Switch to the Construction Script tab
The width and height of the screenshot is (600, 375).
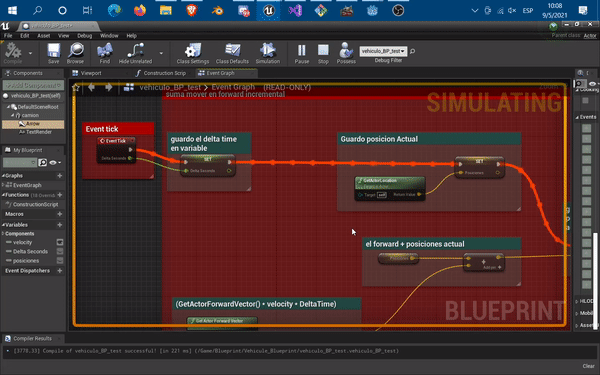pos(164,73)
